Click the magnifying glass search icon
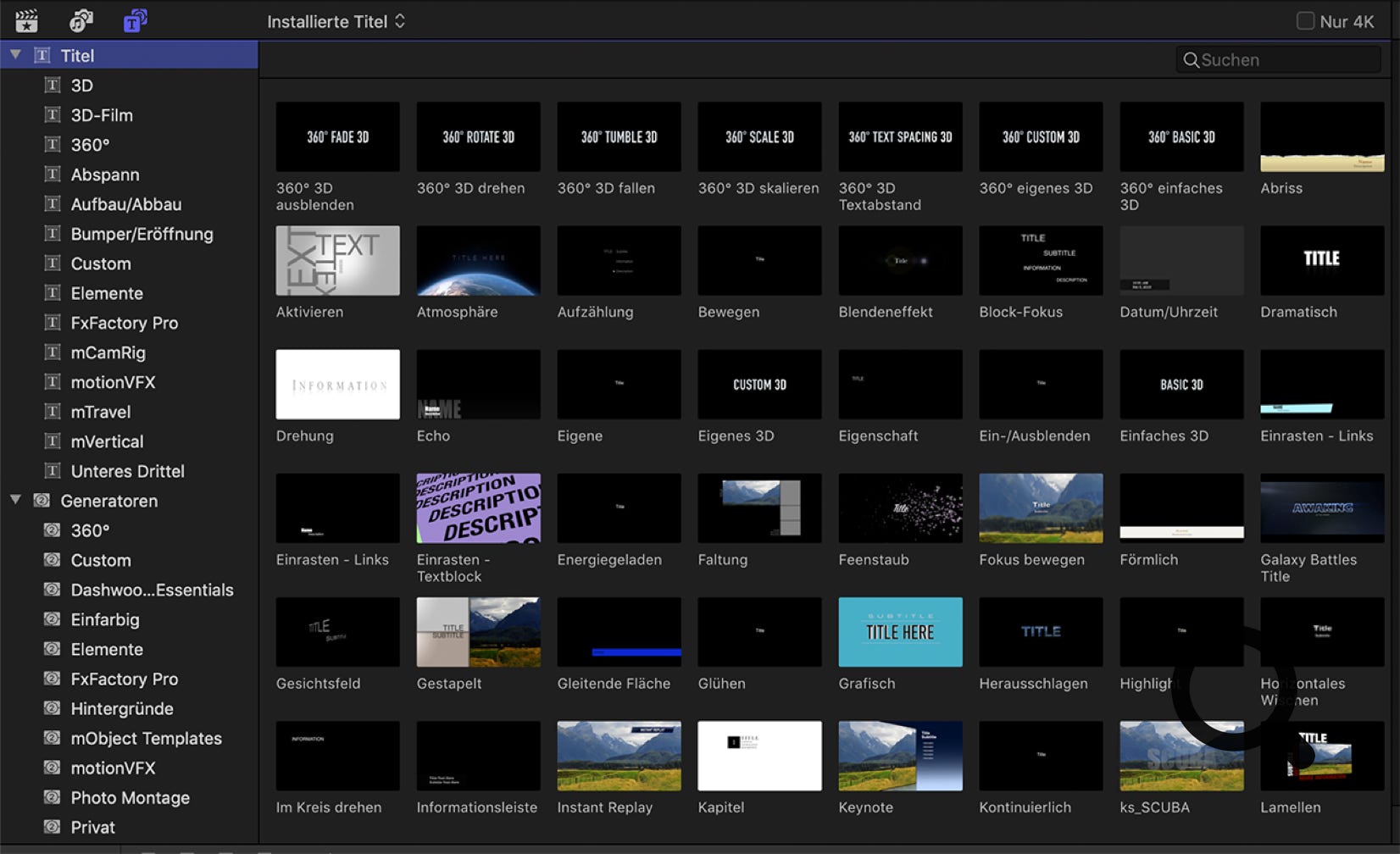 tap(1191, 60)
